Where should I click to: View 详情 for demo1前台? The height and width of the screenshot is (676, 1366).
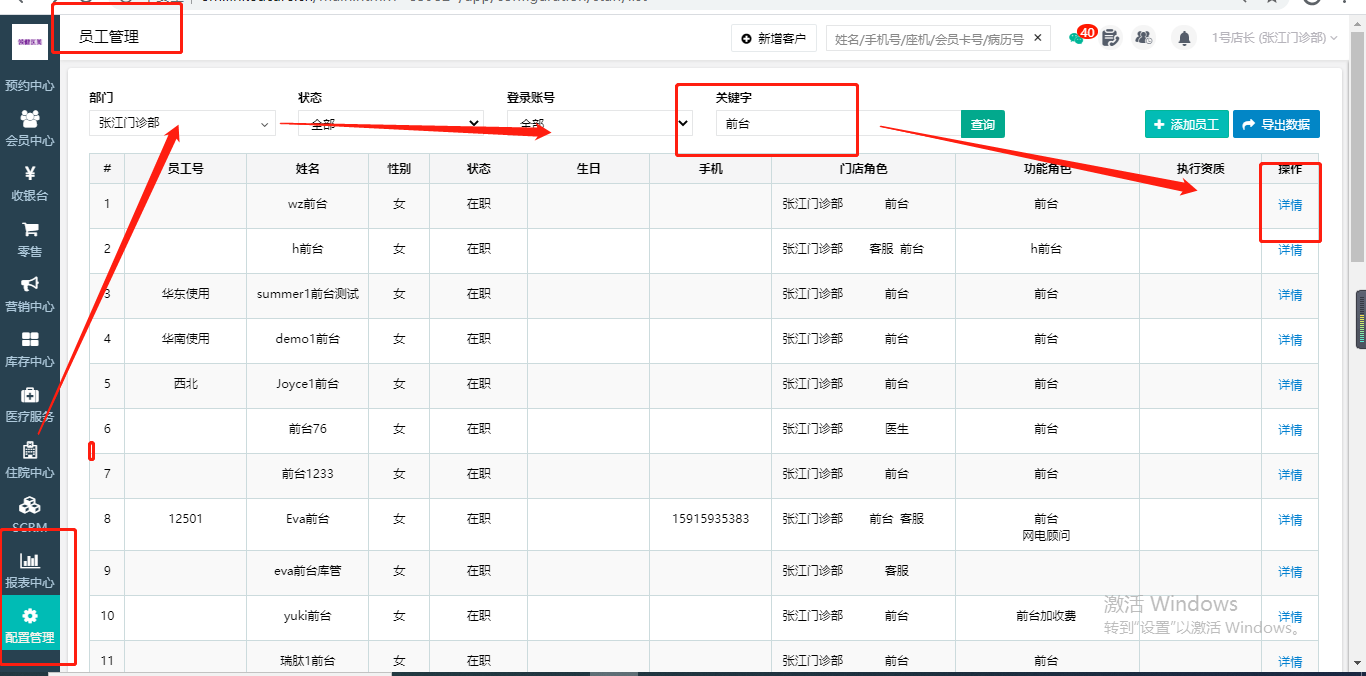[x=1290, y=340]
